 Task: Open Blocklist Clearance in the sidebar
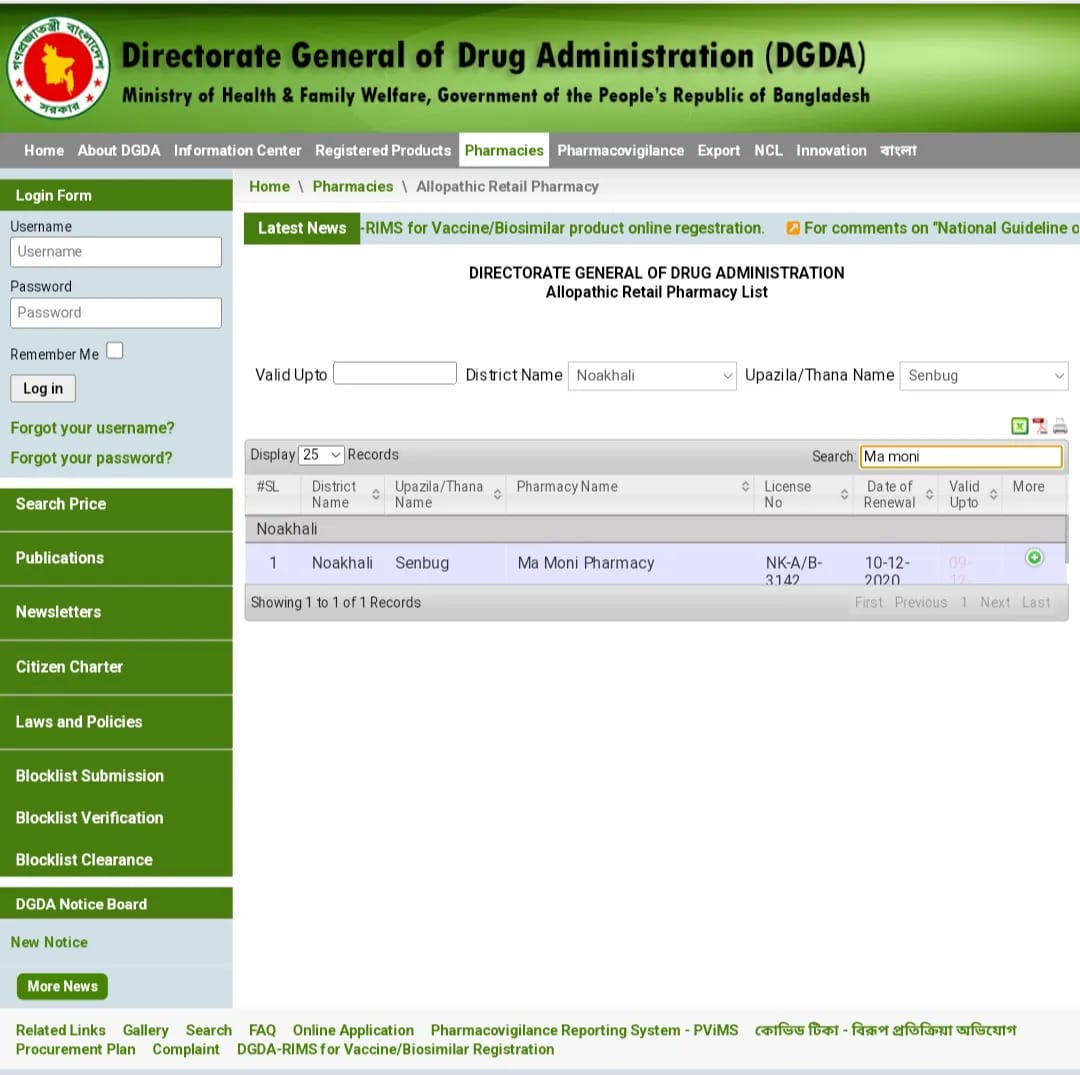coord(116,859)
